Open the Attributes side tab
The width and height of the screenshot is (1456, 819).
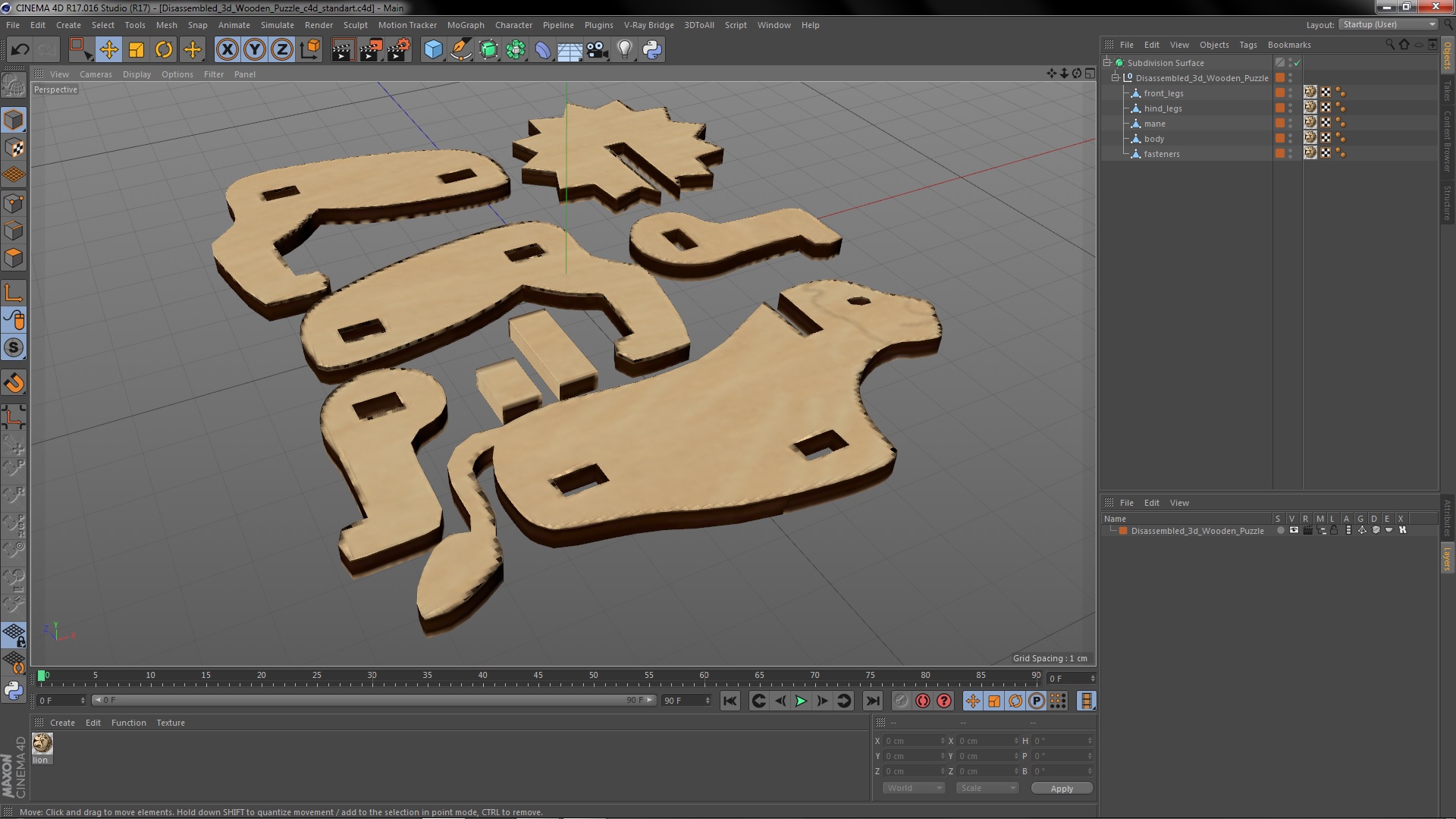click(1447, 518)
